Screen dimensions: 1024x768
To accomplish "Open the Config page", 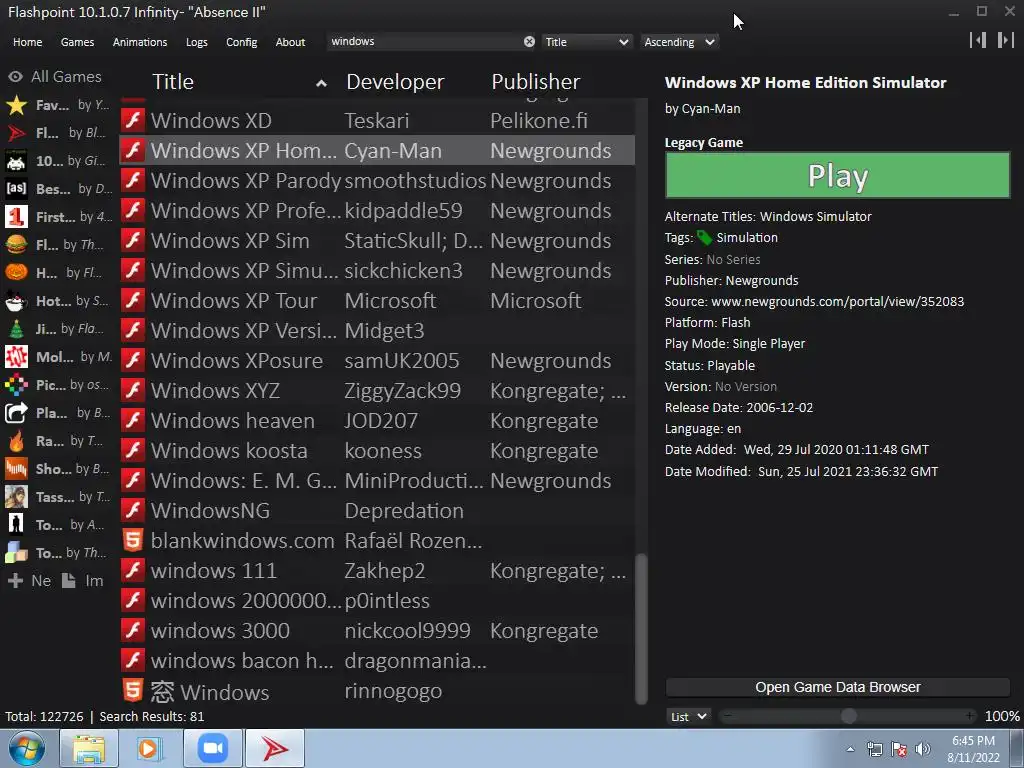I will (x=242, y=42).
